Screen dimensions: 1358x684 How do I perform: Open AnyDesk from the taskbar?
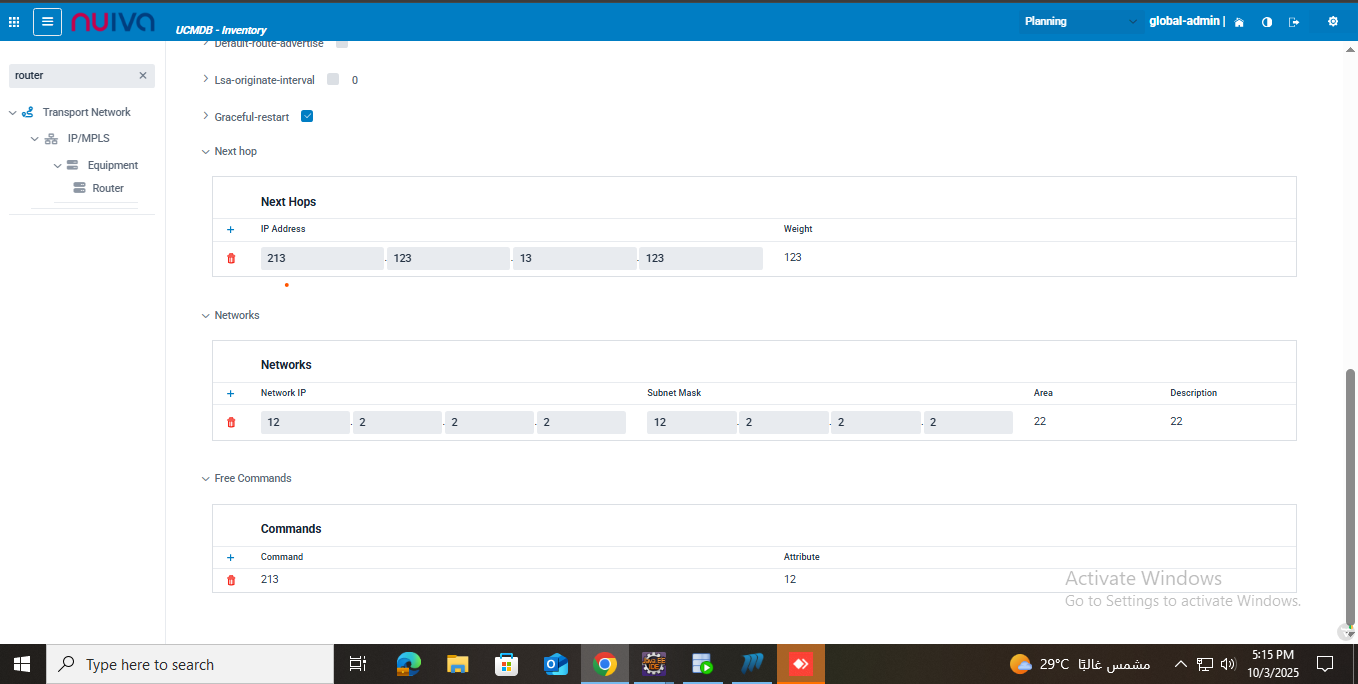tap(801, 664)
